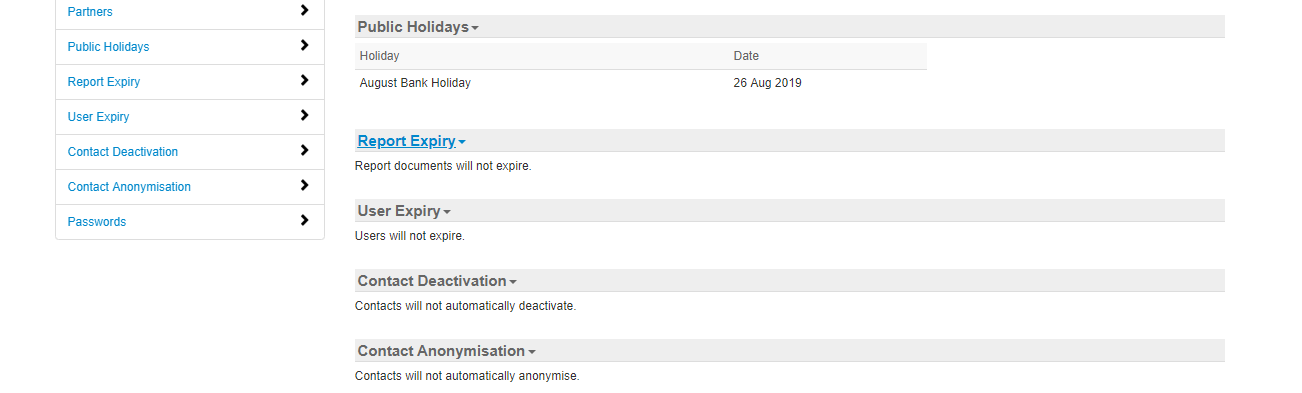Select Partners in the sidebar menu
This screenshot has height=393, width=1302.
[90, 12]
